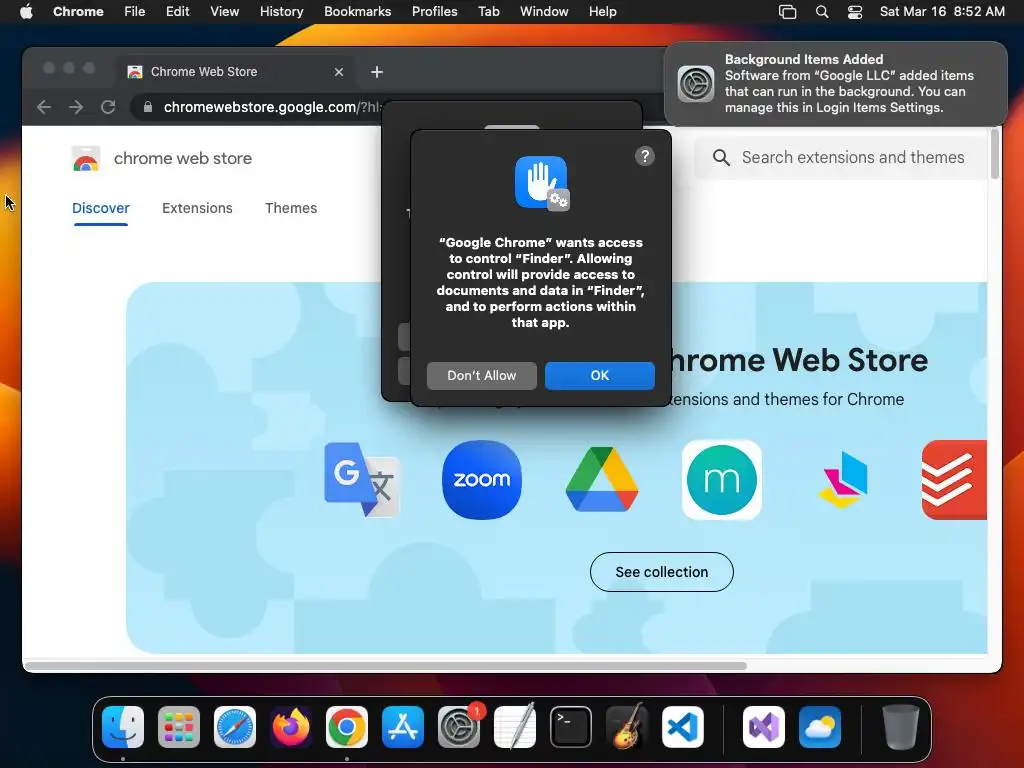
Task: Open the Bookmarks menu
Action: pos(357,11)
